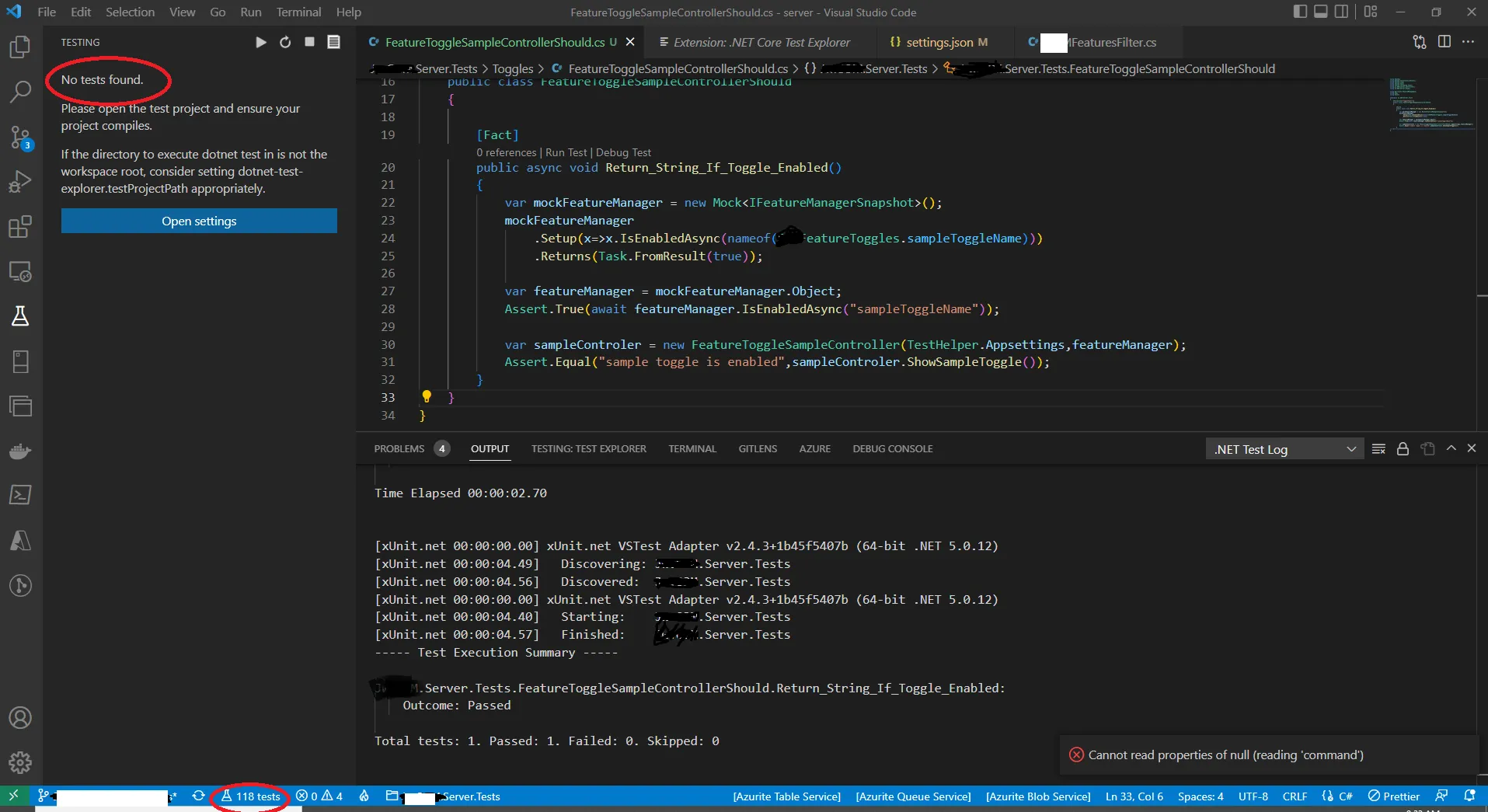Open the .NET Test Log output dropdown
Screen dimensions: 1488x812
(x=1284, y=449)
